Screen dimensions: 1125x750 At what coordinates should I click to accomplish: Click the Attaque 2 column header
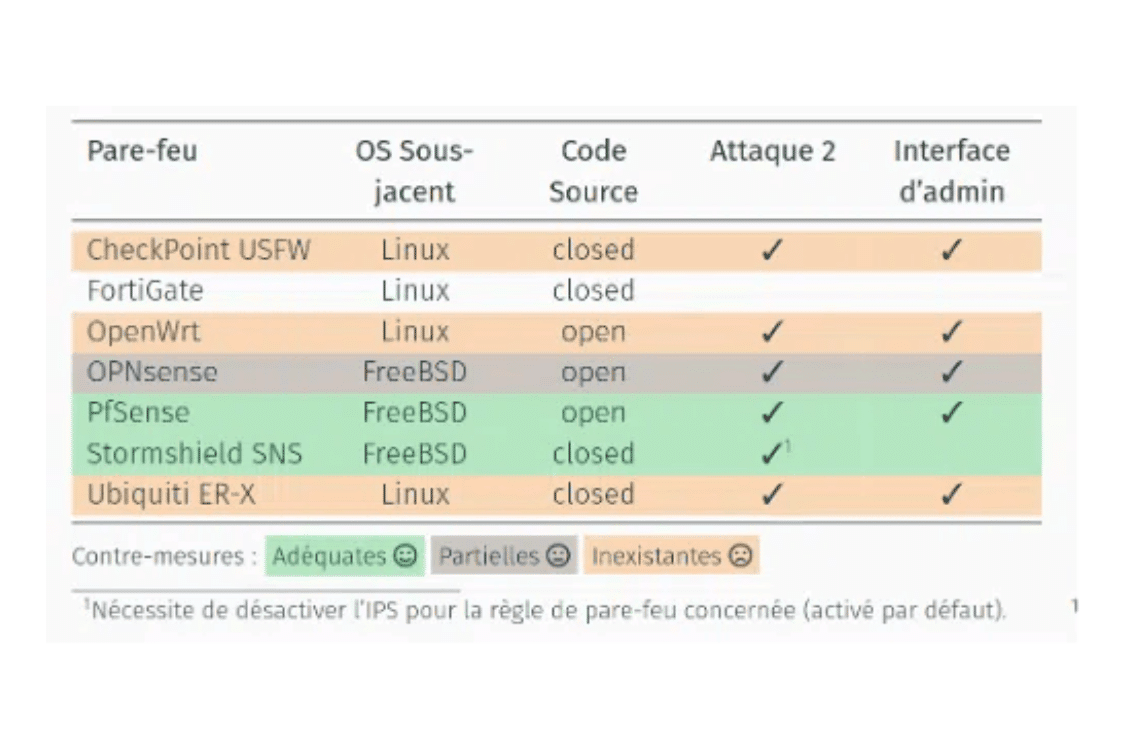773,151
